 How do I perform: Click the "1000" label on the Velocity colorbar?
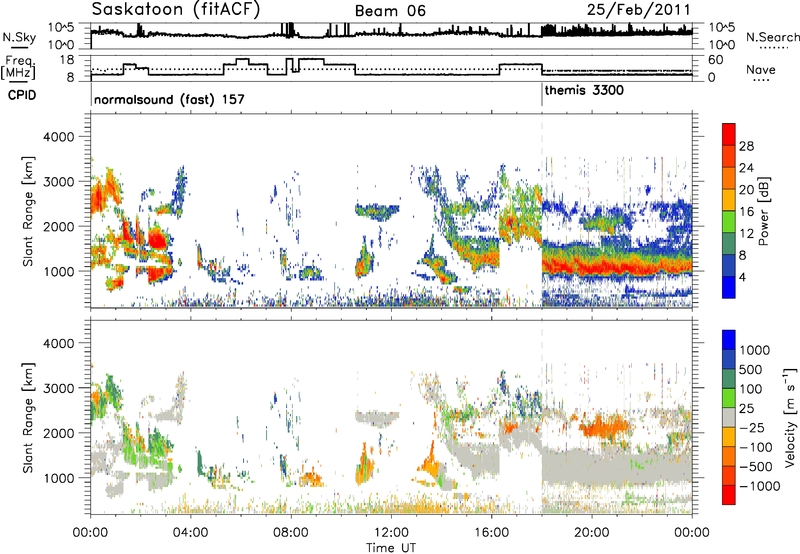coord(755,350)
